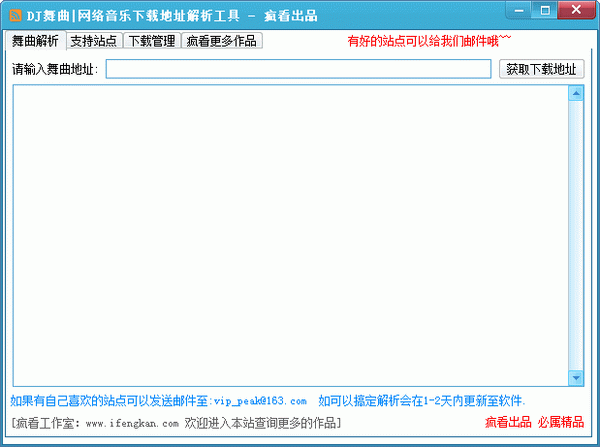
Task: Click the orange RSS app icon in title bar
Action: tap(15, 16)
